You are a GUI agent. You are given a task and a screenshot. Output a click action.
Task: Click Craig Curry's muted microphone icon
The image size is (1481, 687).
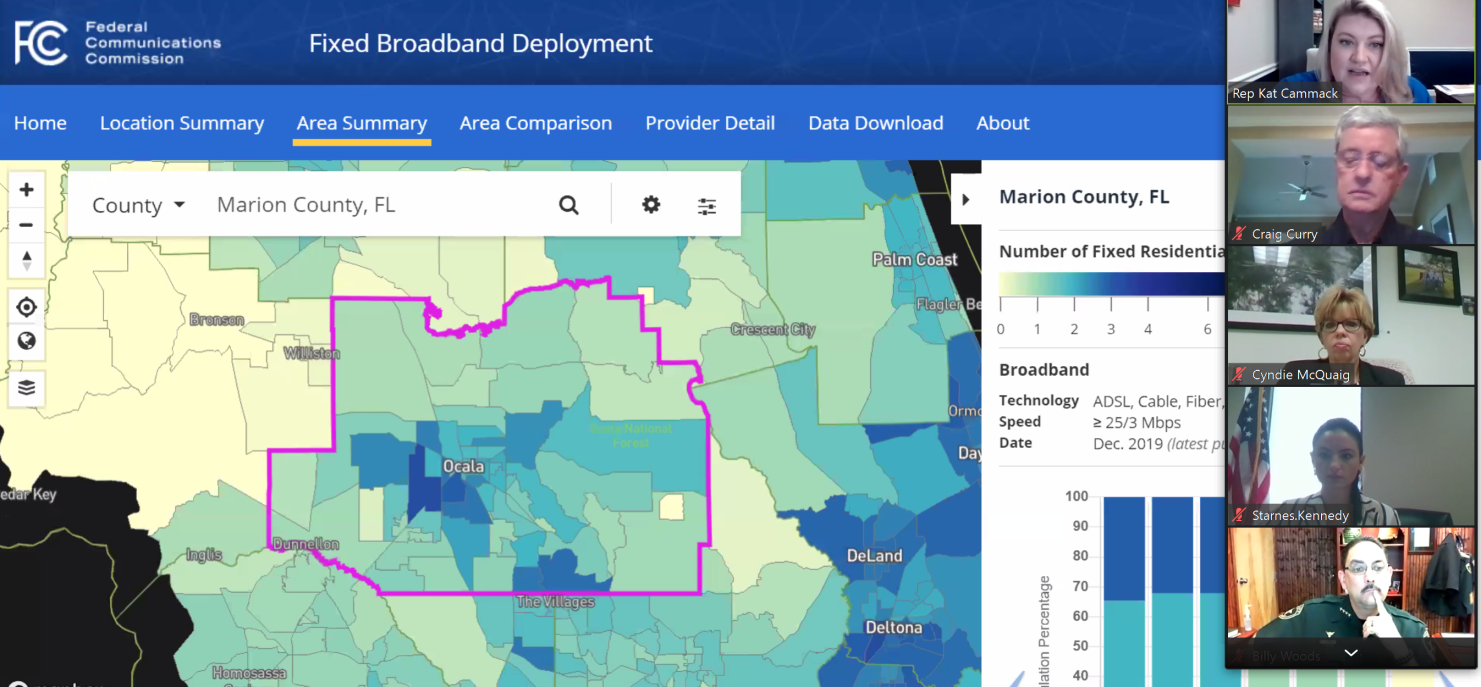pos(1239,234)
